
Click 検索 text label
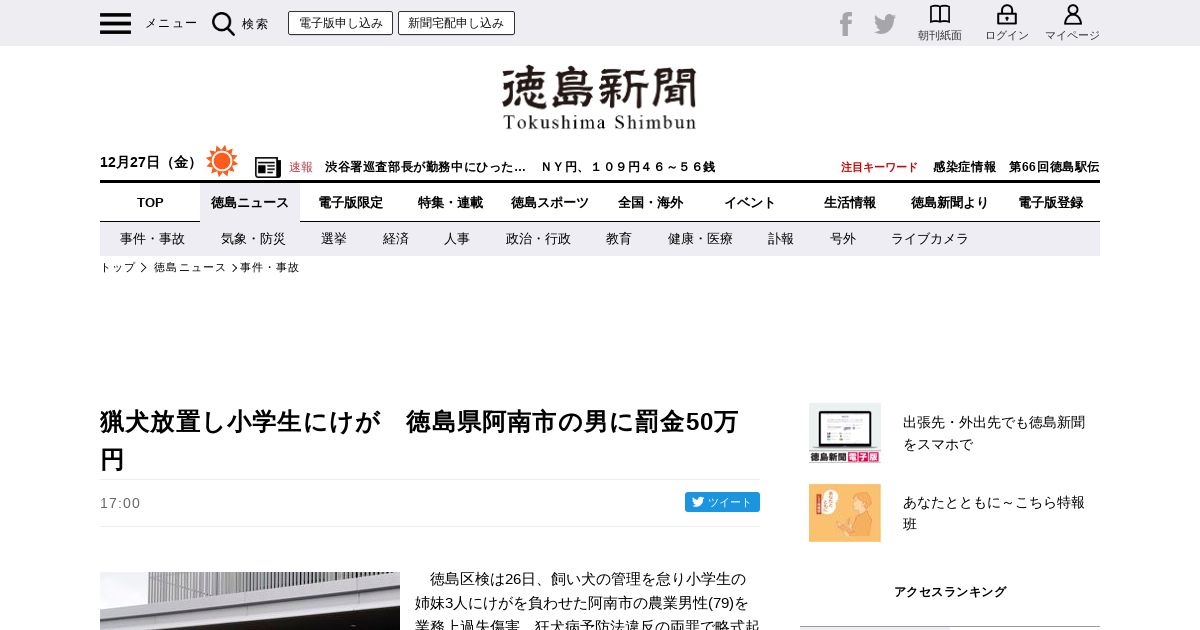point(255,24)
